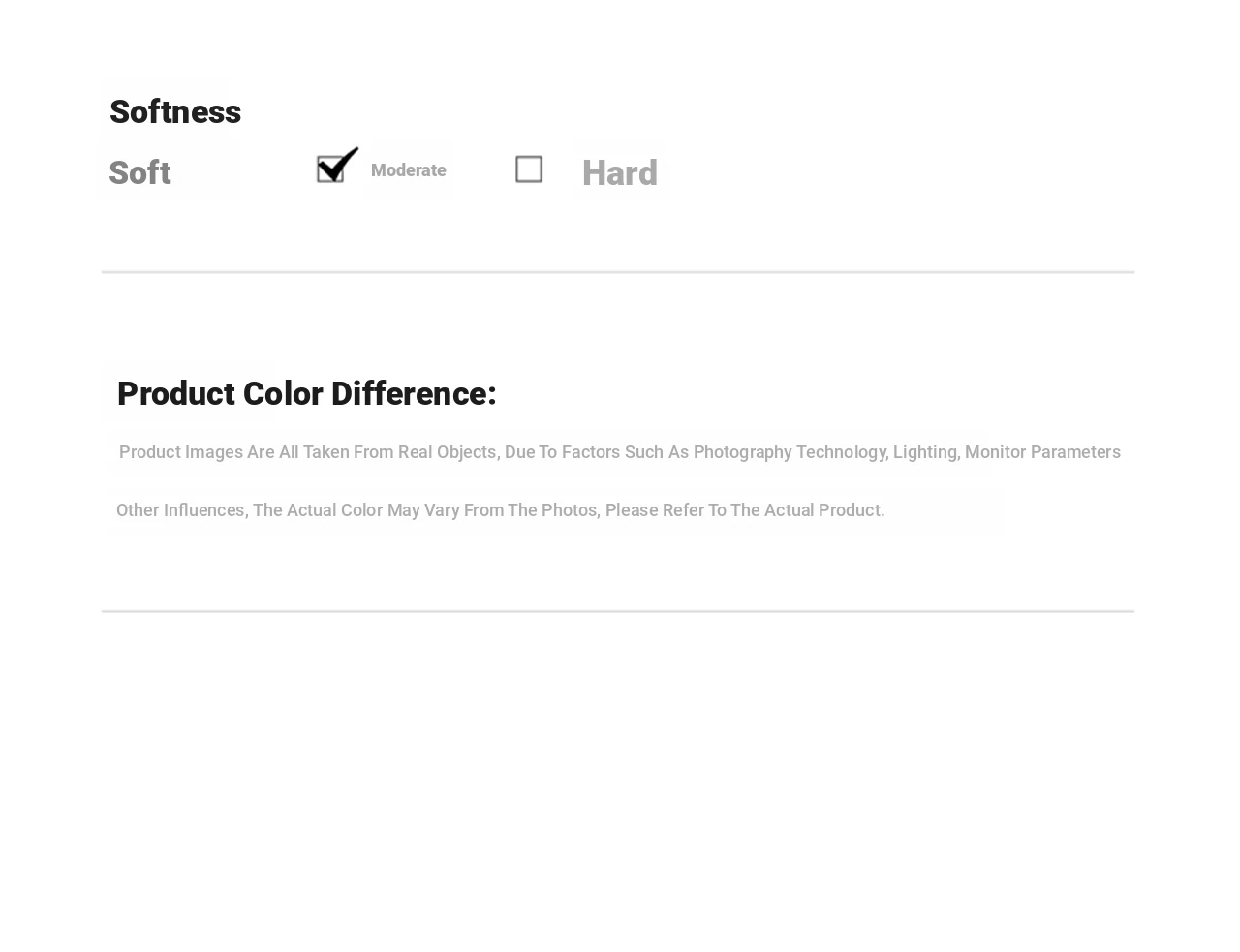Click 'Actual Product.' ending the note

[x=823, y=510]
